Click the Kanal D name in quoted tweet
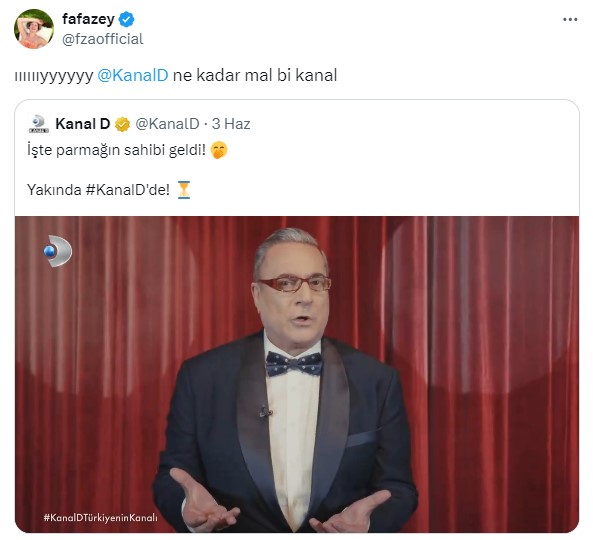The width and height of the screenshot is (593, 540). tap(82, 124)
